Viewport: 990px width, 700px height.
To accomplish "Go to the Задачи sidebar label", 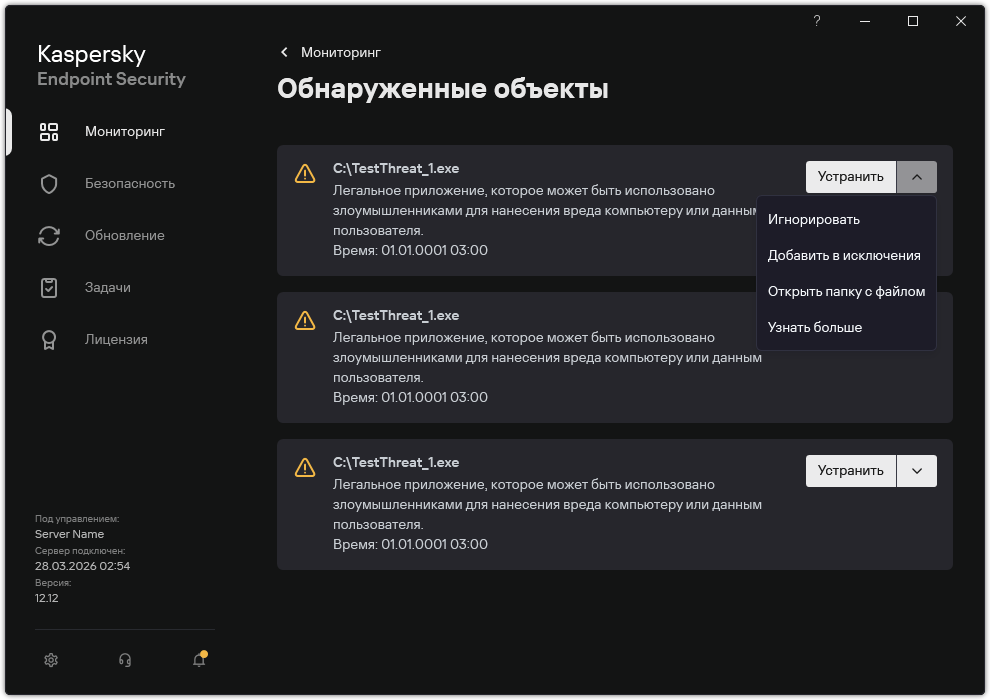I will [107, 288].
